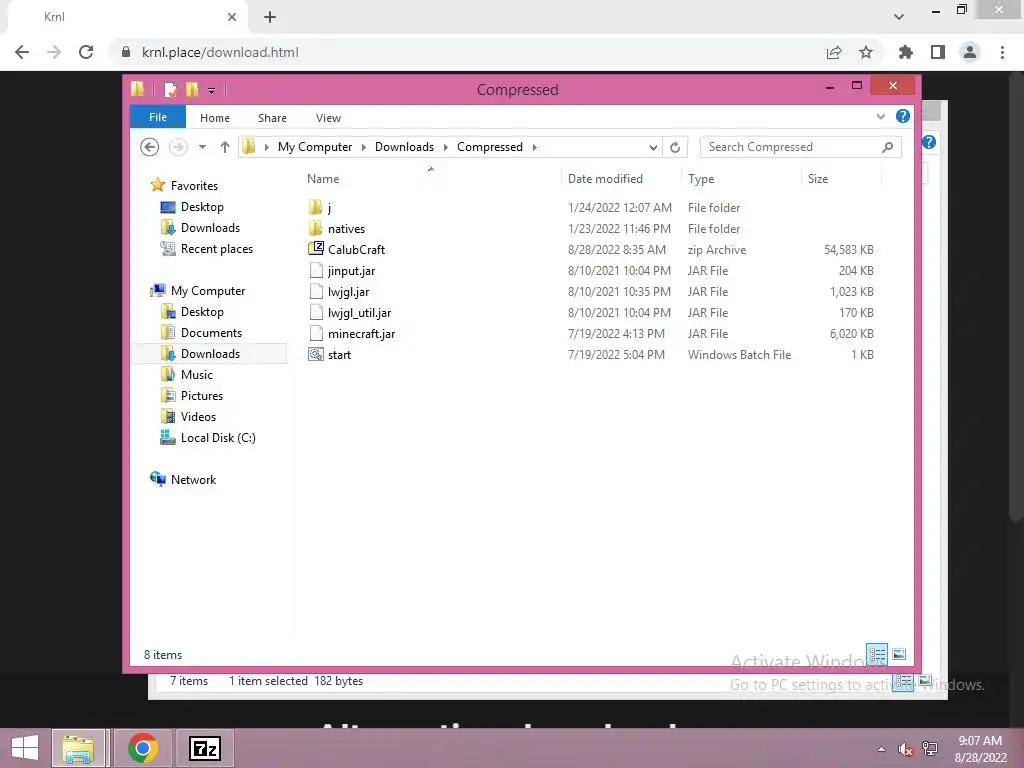Click Compressed in address breadcrumb
1024x768 pixels.
tap(490, 147)
